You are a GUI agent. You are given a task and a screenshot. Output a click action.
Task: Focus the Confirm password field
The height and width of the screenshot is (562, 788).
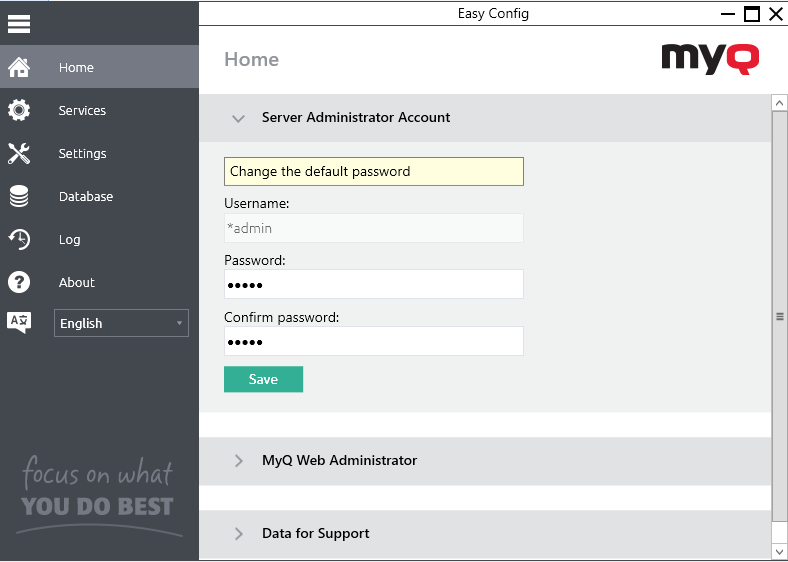pyautogui.click(x=373, y=342)
